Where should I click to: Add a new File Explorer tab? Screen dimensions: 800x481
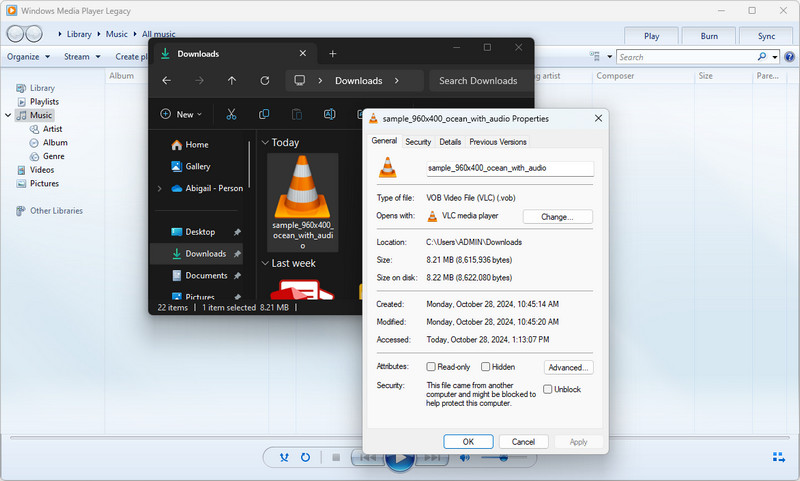(333, 54)
